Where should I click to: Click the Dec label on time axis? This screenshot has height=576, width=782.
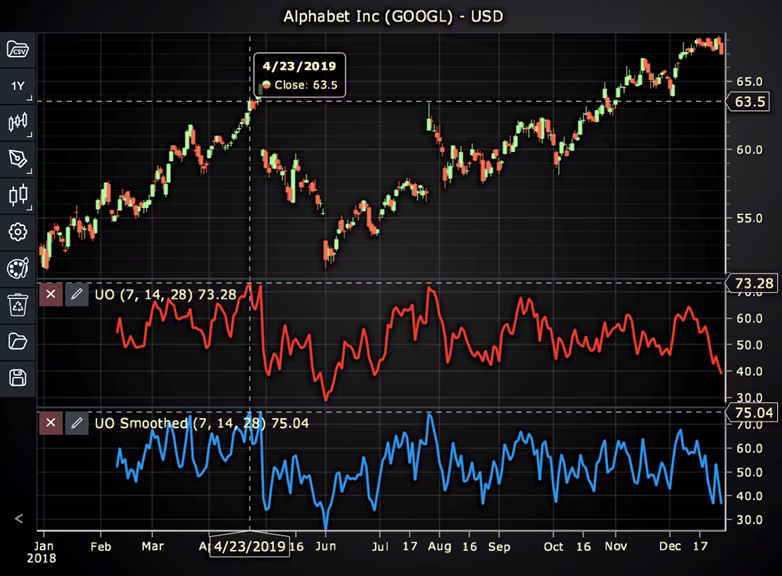click(x=670, y=546)
